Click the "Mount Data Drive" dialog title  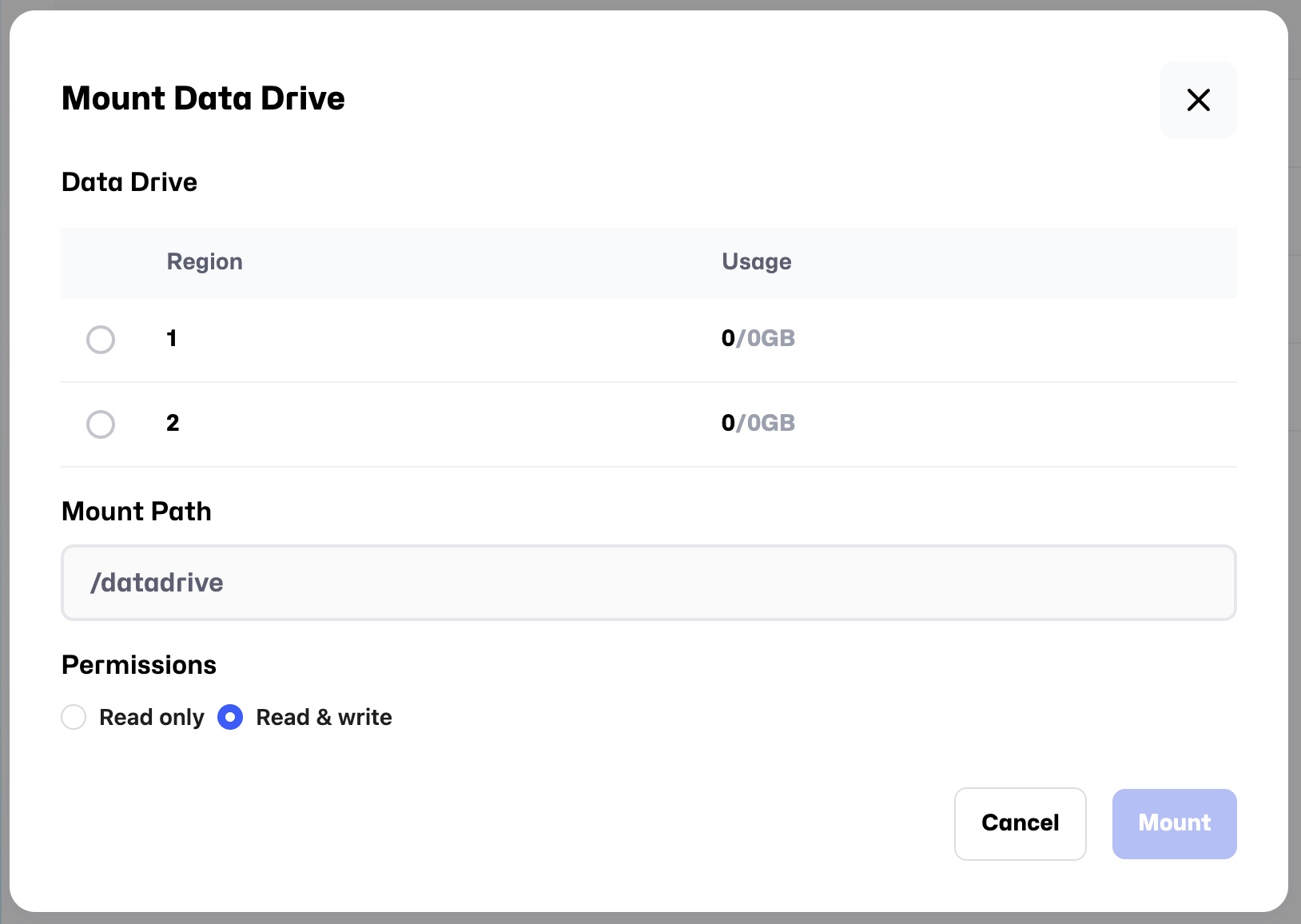pos(203,98)
